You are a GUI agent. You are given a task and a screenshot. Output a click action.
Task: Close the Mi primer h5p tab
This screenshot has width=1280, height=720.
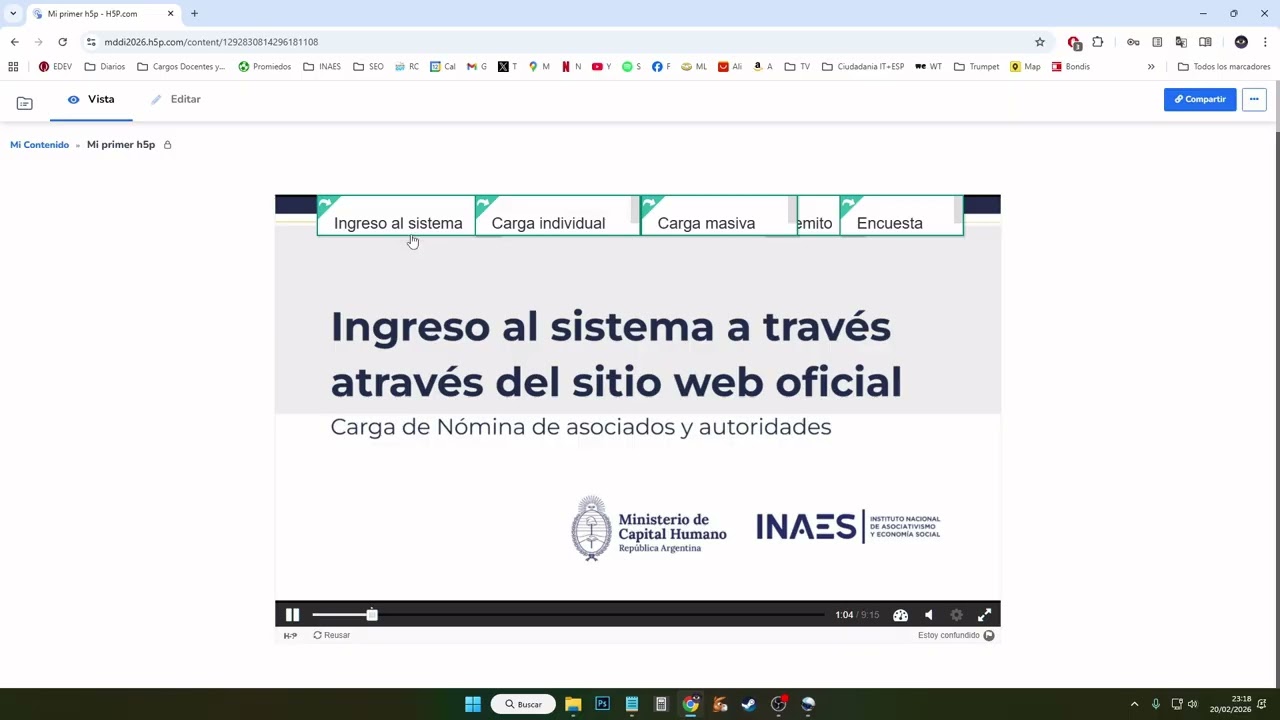[170, 14]
